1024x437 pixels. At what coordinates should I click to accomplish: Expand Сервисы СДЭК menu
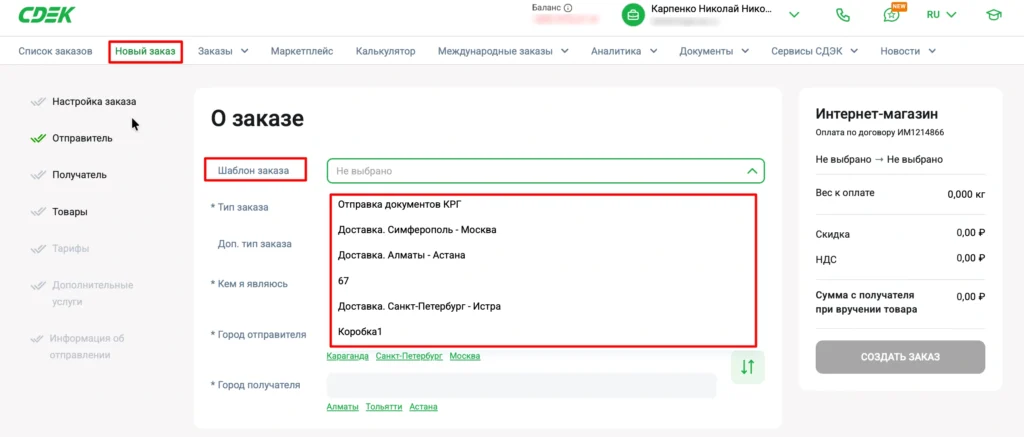pos(814,51)
